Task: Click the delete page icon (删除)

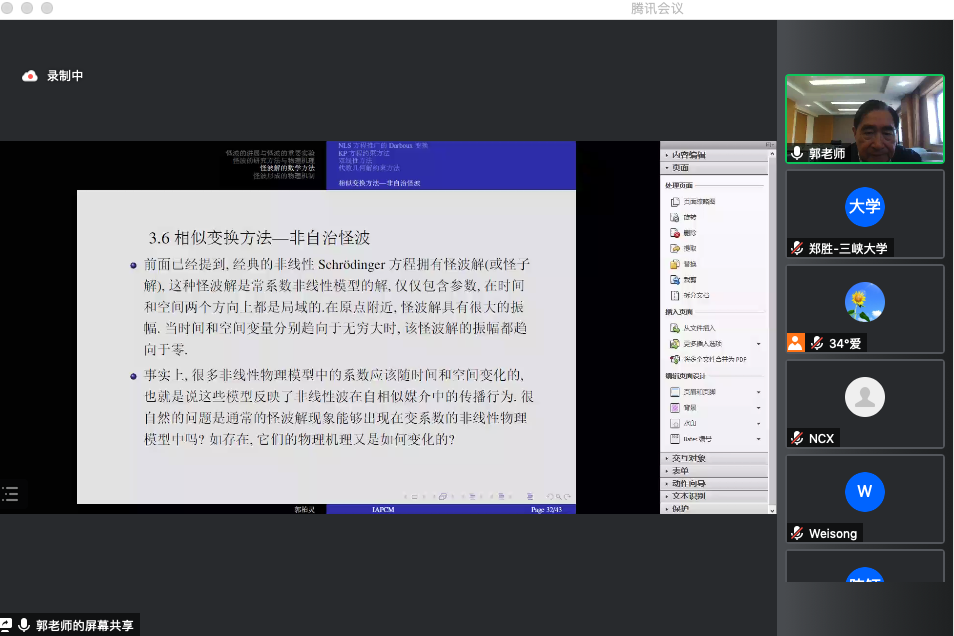Action: (x=676, y=232)
